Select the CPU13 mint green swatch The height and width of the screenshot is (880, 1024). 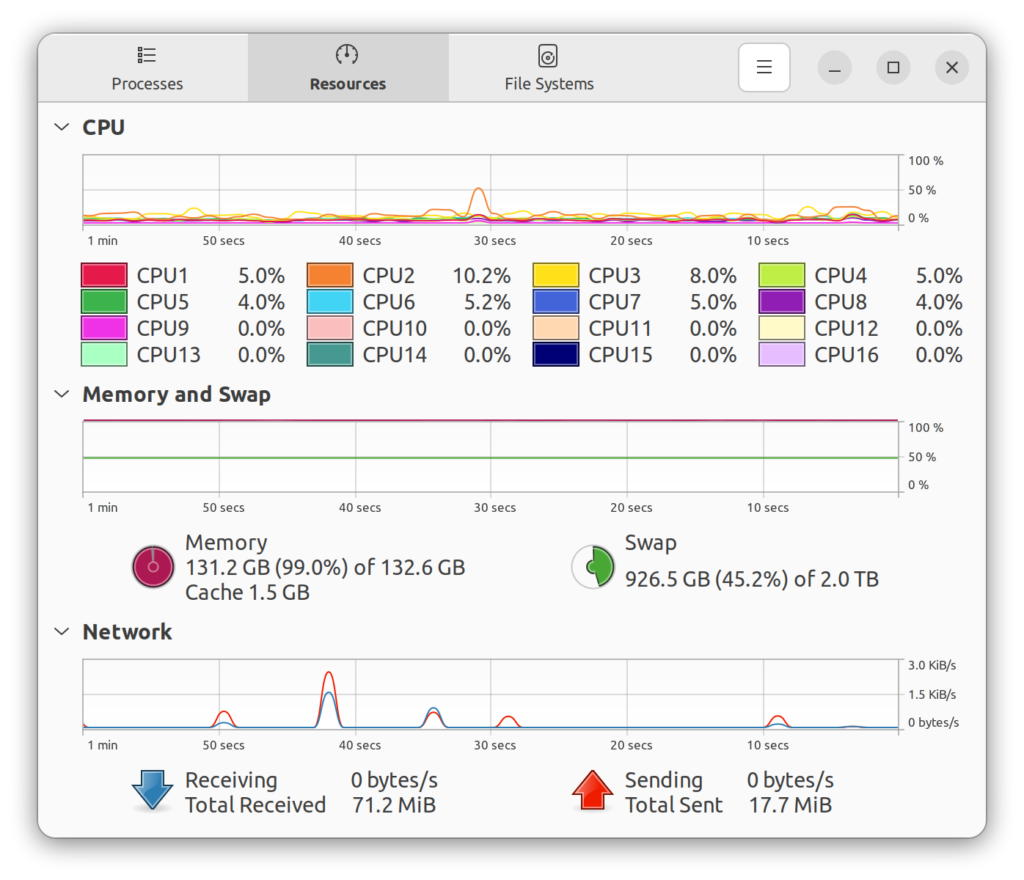coord(104,355)
